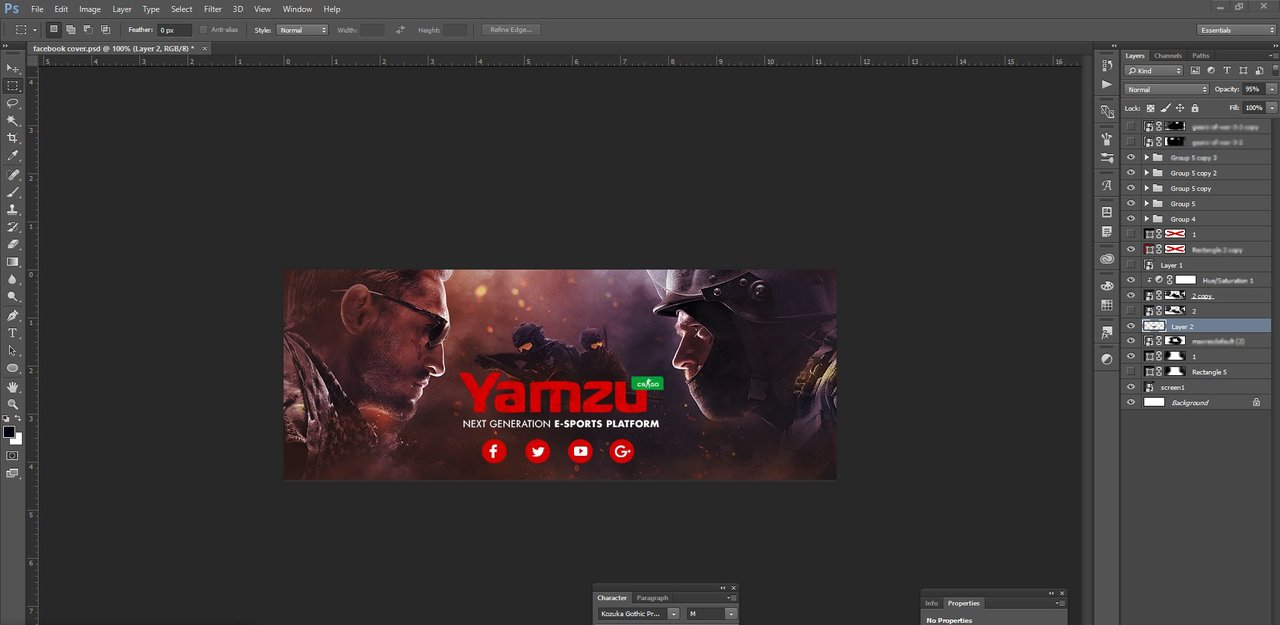Select the Move tool
This screenshot has height=625, width=1280.
tap(13, 68)
